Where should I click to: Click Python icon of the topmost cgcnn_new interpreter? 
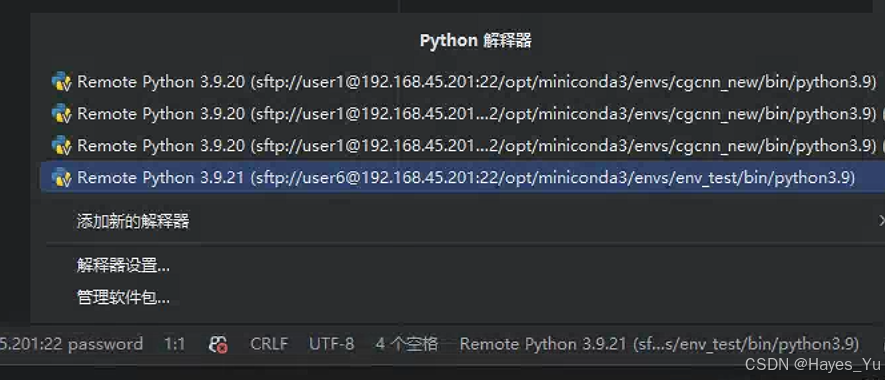pyautogui.click(x=62, y=82)
